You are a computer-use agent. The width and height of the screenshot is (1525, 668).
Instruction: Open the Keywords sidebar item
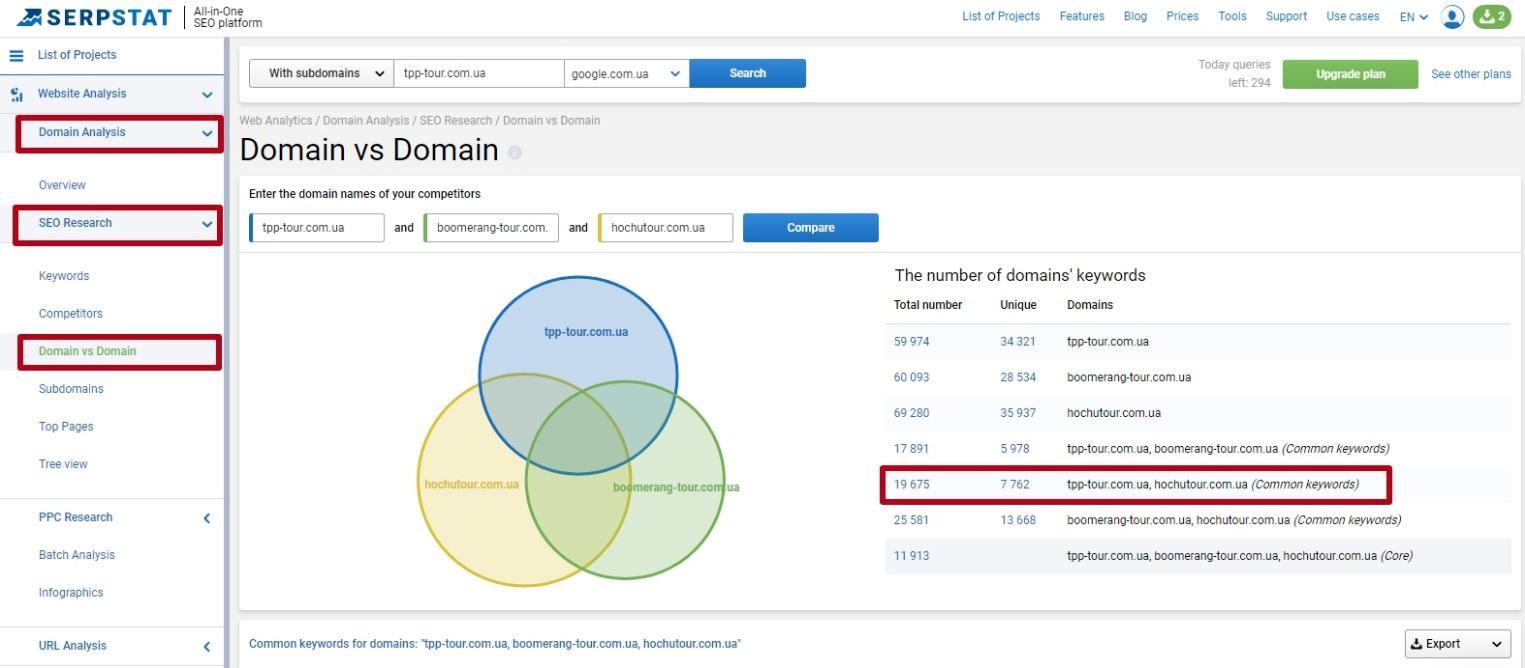pos(64,277)
